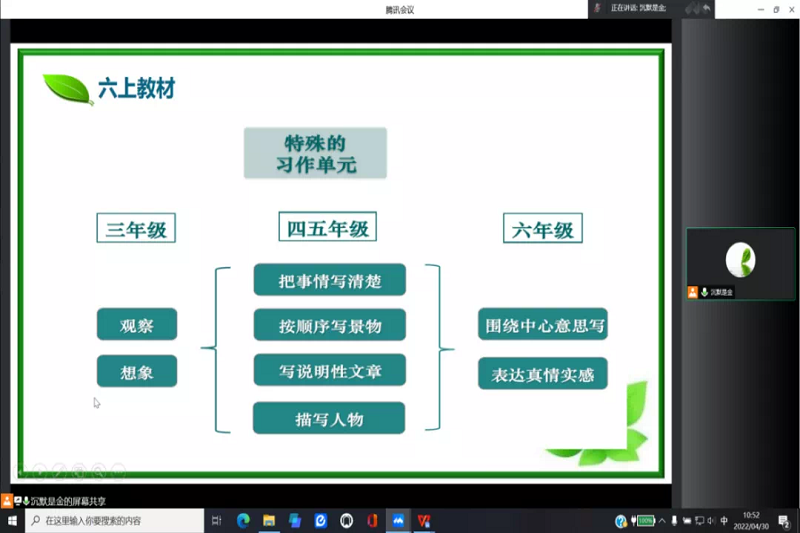Open the Windows Start menu
Viewport: 800px width, 533px height.
pyautogui.click(x=12, y=521)
